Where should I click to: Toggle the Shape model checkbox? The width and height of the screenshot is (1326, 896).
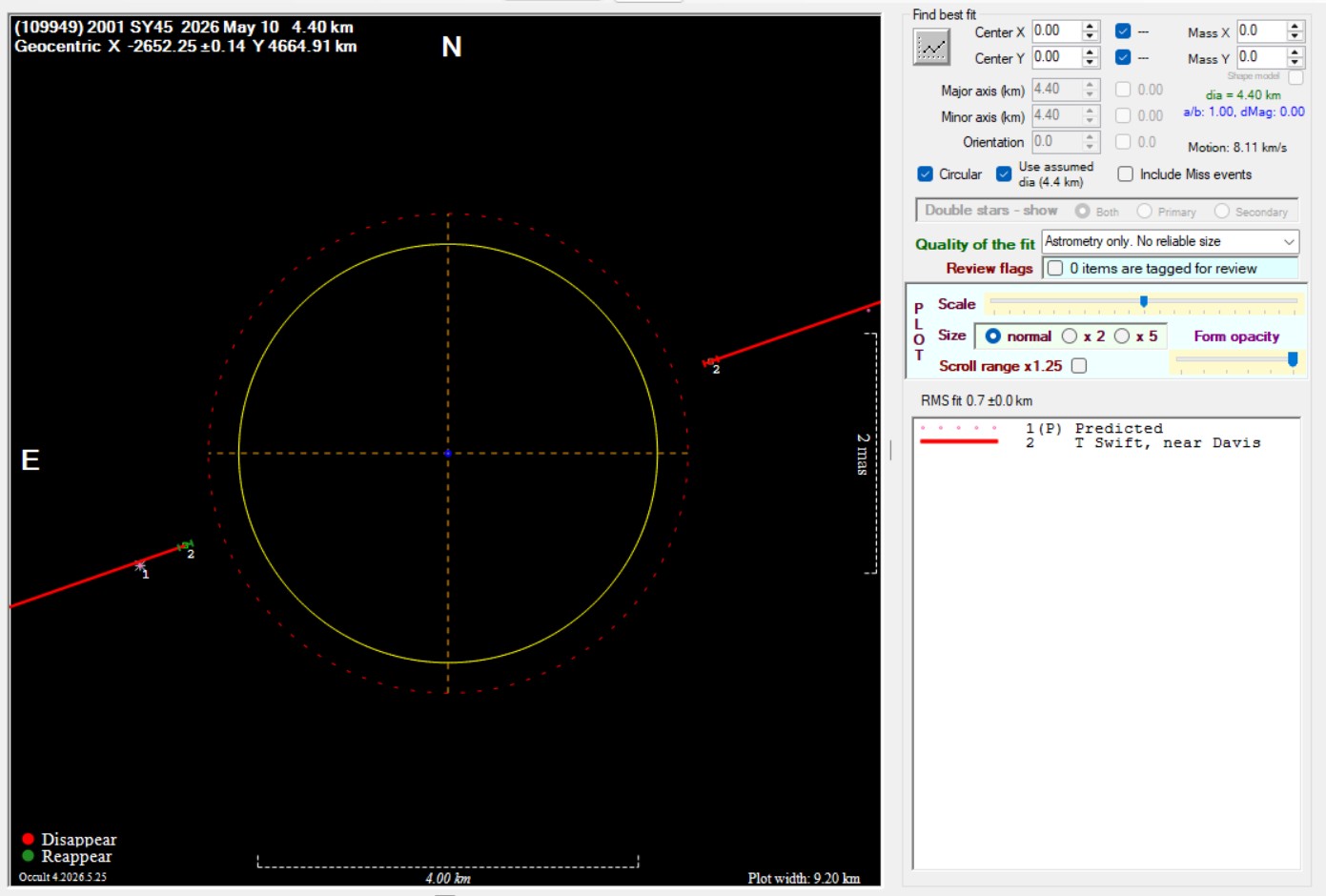point(1295,77)
